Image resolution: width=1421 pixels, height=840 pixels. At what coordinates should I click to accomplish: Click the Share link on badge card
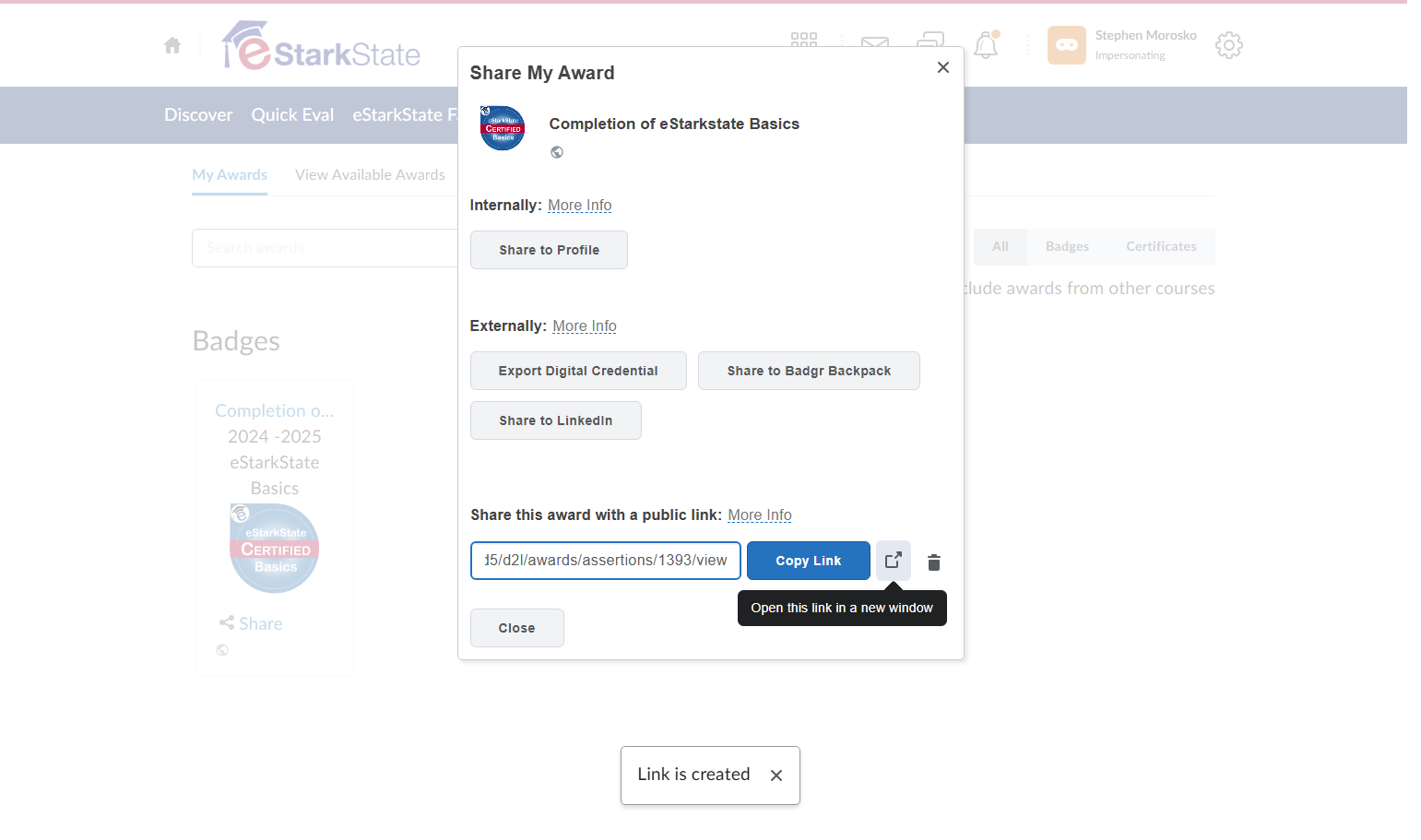point(251,624)
